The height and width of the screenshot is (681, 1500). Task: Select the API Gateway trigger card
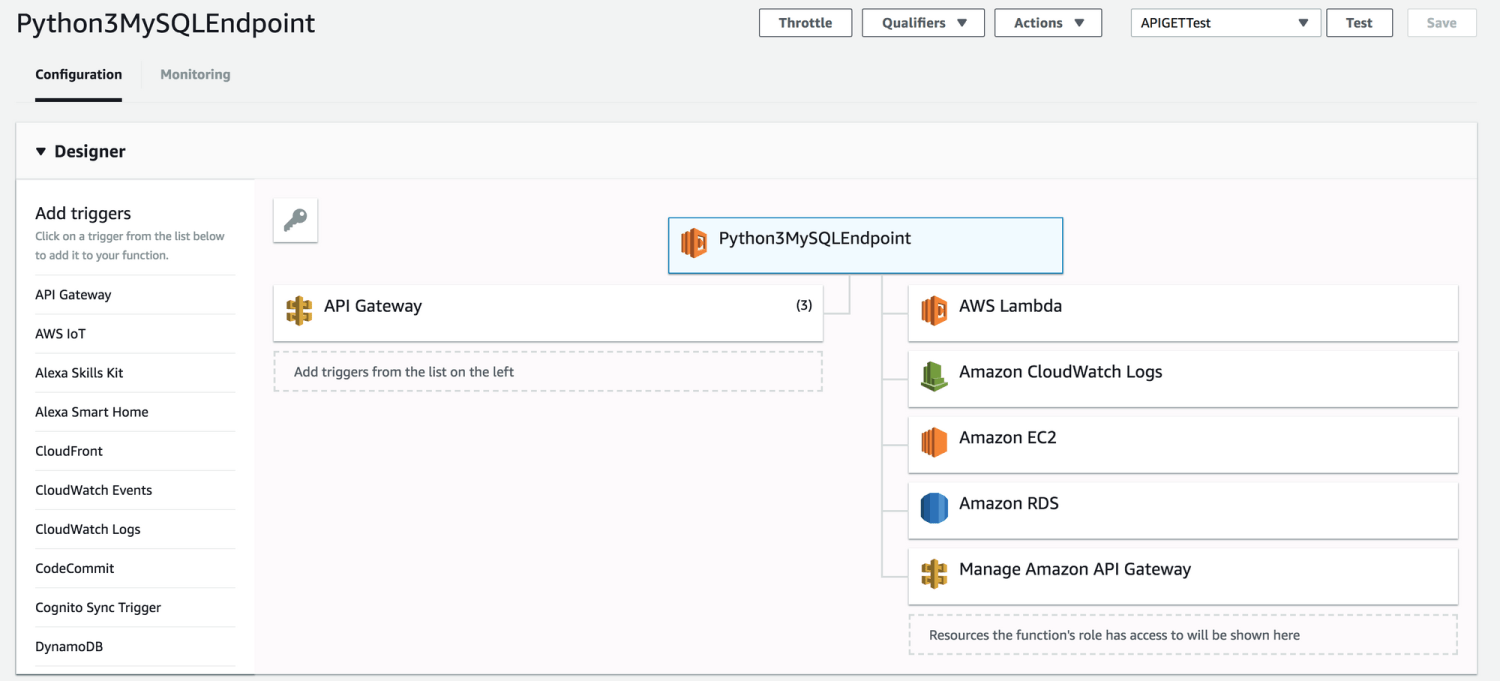coord(548,313)
